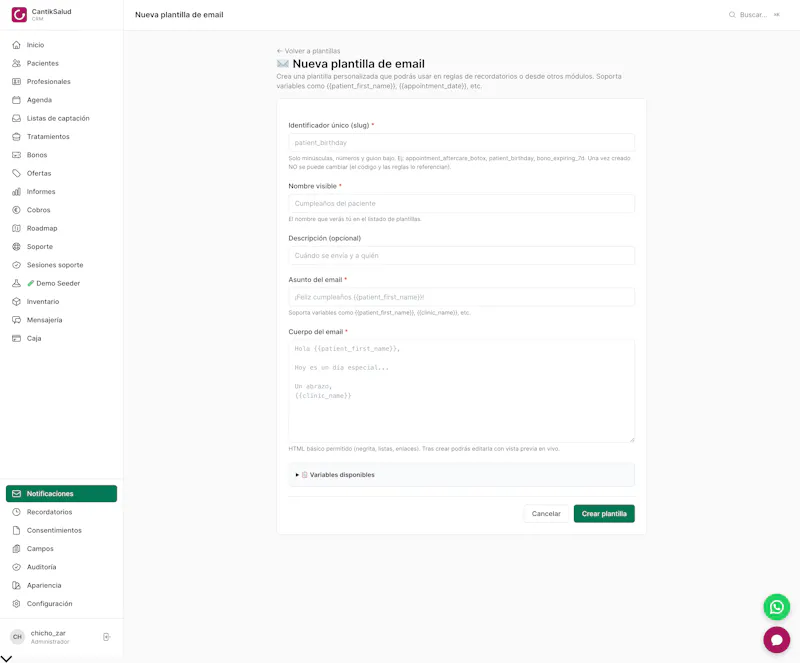Viewport: 800px width, 663px height.
Task: Click the Soporte lifebuoy icon
Action: tap(16, 247)
